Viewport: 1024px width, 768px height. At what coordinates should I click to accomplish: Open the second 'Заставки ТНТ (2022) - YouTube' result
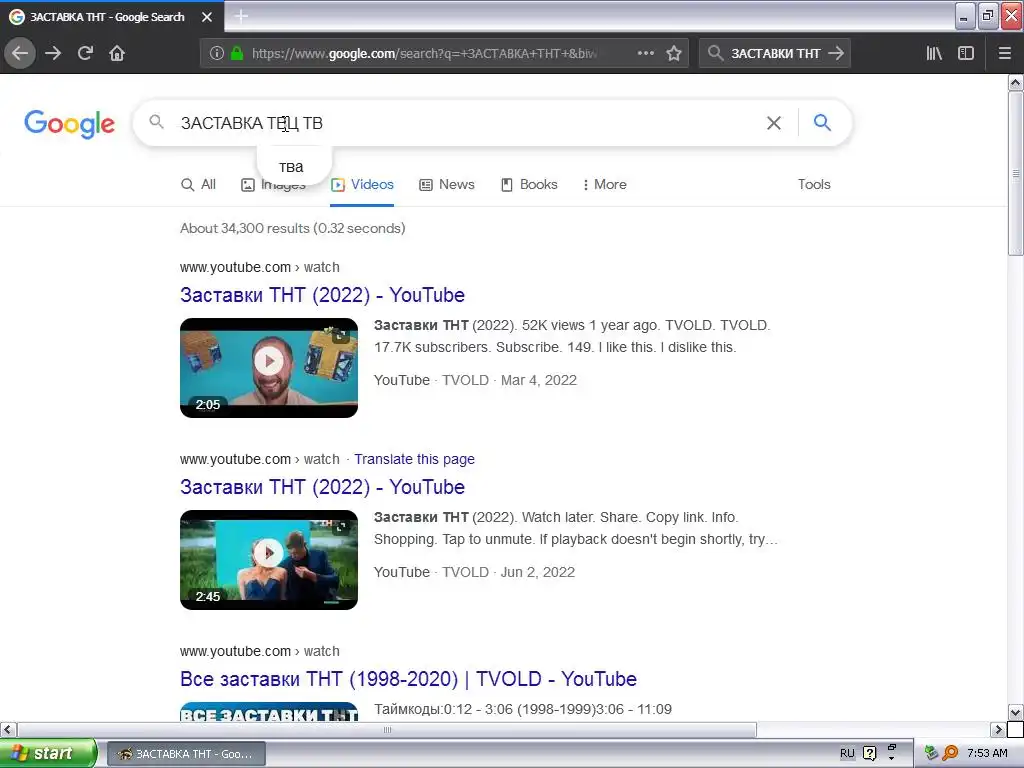click(x=322, y=487)
